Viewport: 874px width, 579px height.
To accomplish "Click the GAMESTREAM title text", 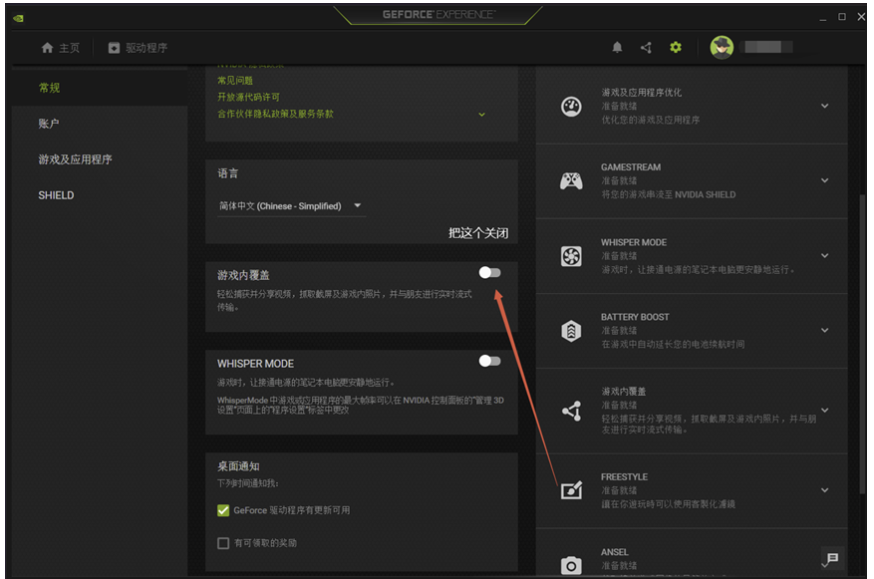I will point(630,167).
